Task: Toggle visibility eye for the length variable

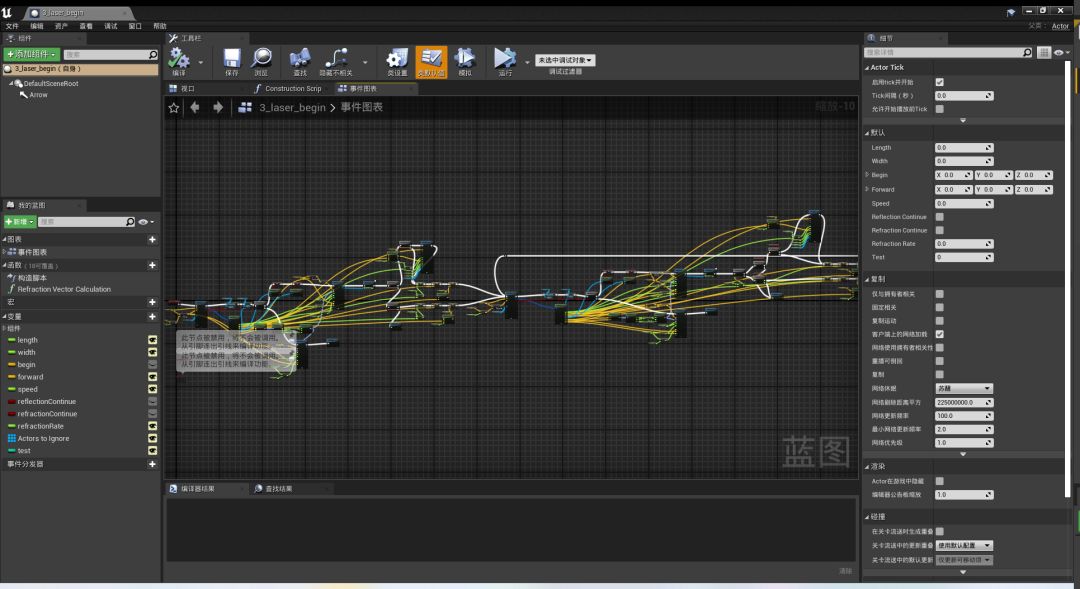Action: click(153, 340)
